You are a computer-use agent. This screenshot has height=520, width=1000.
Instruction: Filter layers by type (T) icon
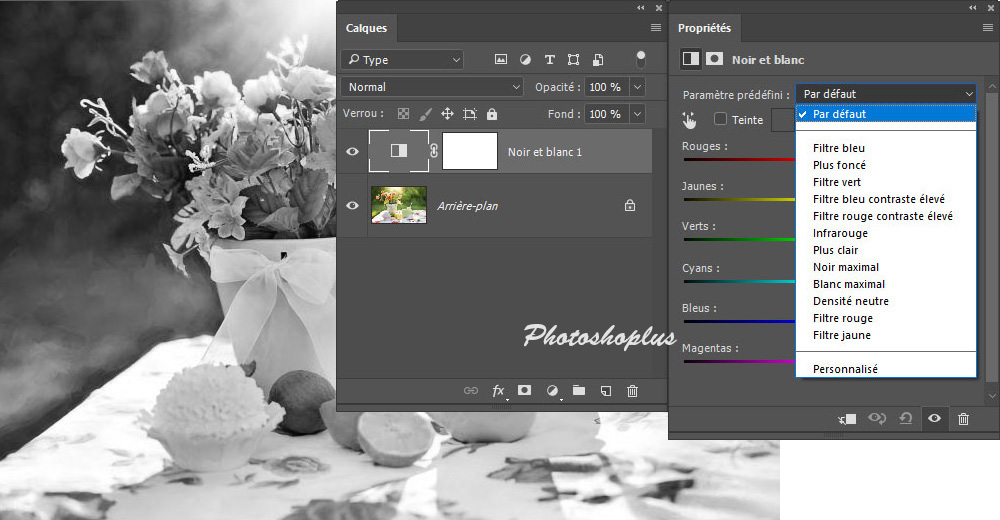[x=550, y=60]
